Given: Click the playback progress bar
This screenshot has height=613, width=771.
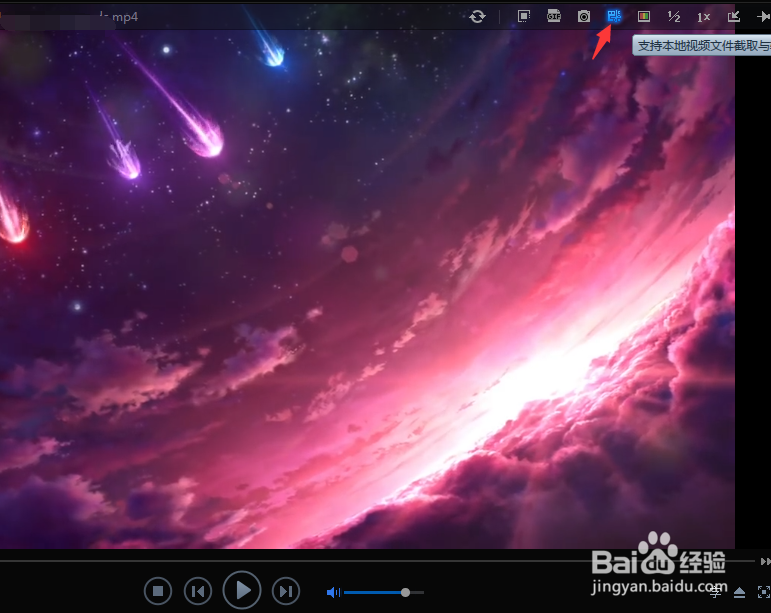Looking at the screenshot, I should point(377,560).
